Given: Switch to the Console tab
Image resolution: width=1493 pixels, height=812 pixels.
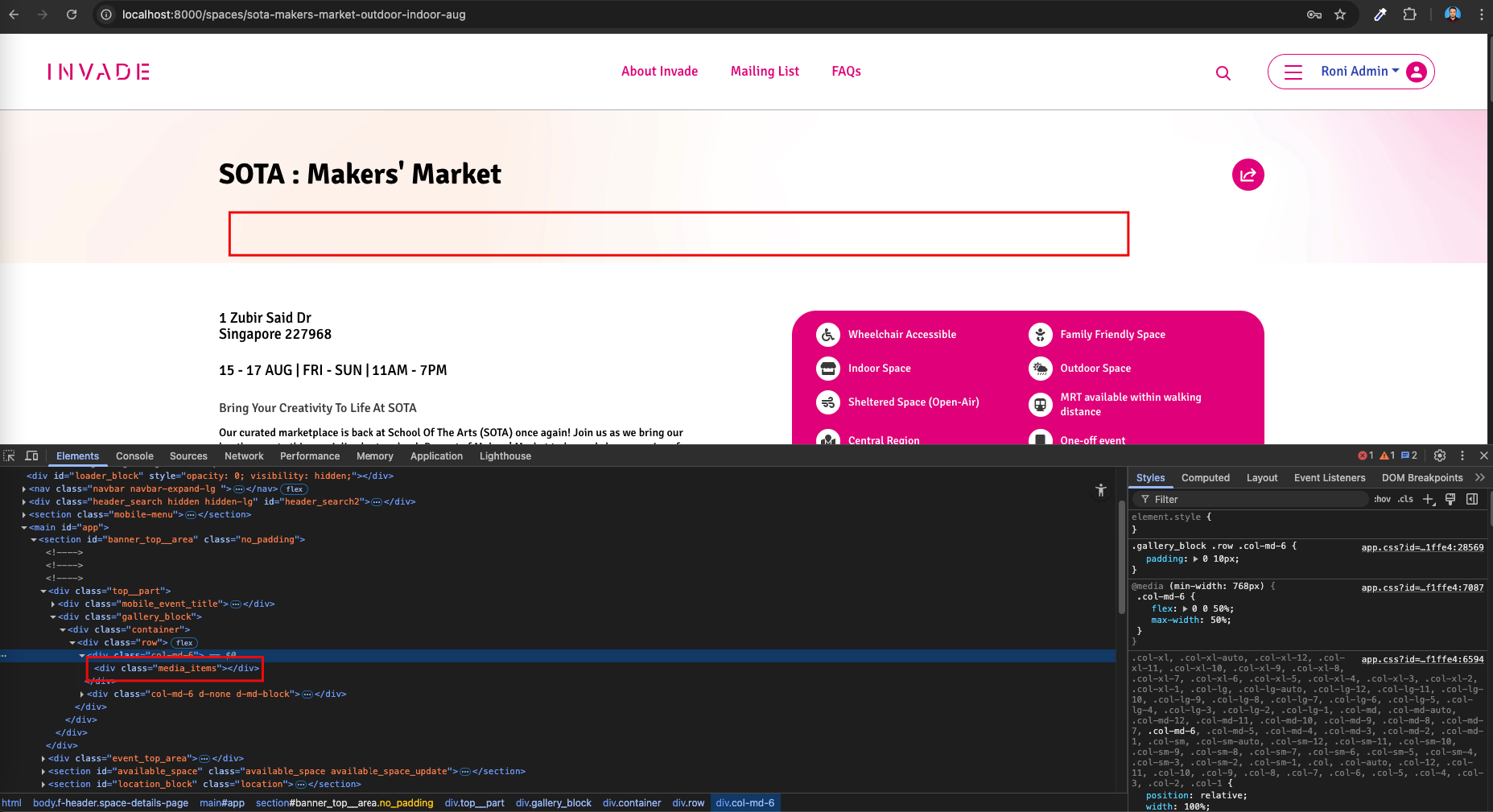Looking at the screenshot, I should tap(134, 456).
